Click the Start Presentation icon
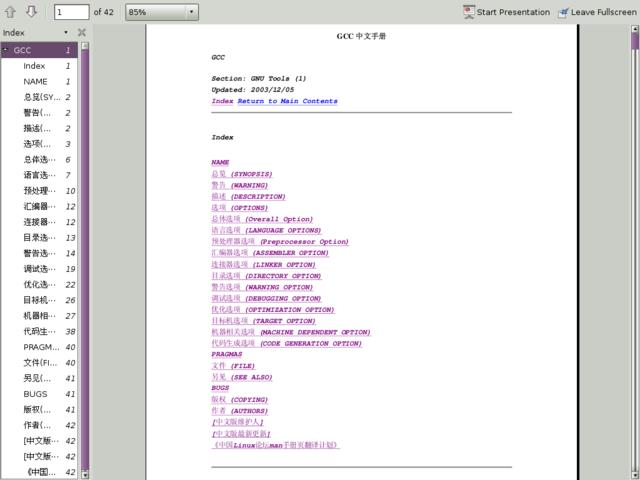Screen dimensions: 640x480 [x=469, y=12]
